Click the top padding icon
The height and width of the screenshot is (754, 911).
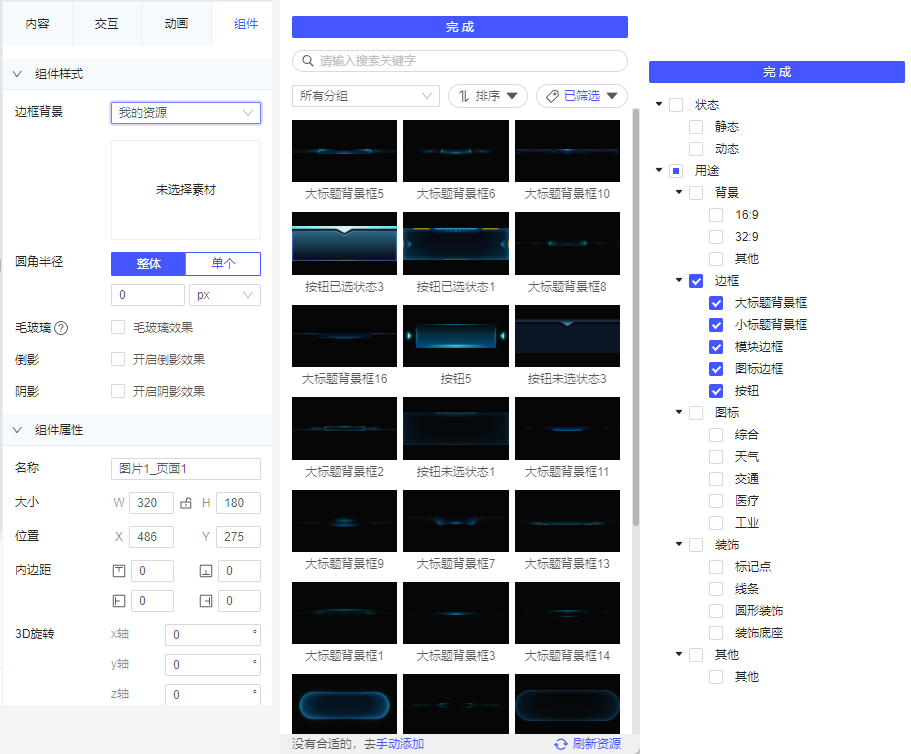pos(119,571)
